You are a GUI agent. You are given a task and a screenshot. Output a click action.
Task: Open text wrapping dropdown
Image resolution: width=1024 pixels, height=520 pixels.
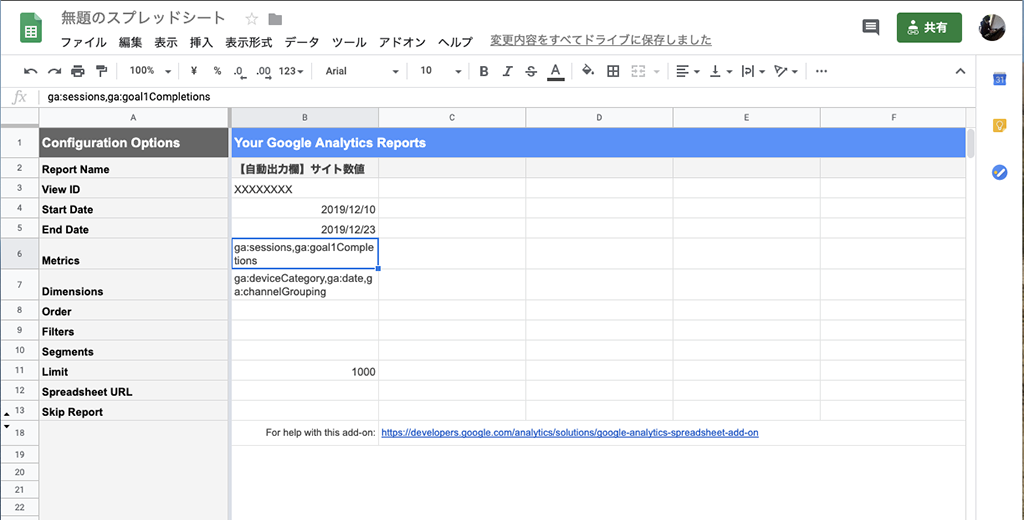click(x=753, y=71)
